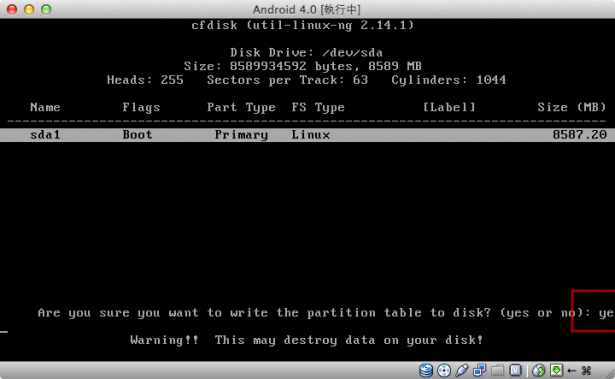Click the virtualization CPU chip icon
This screenshot has width=615, height=379.
(x=515, y=370)
